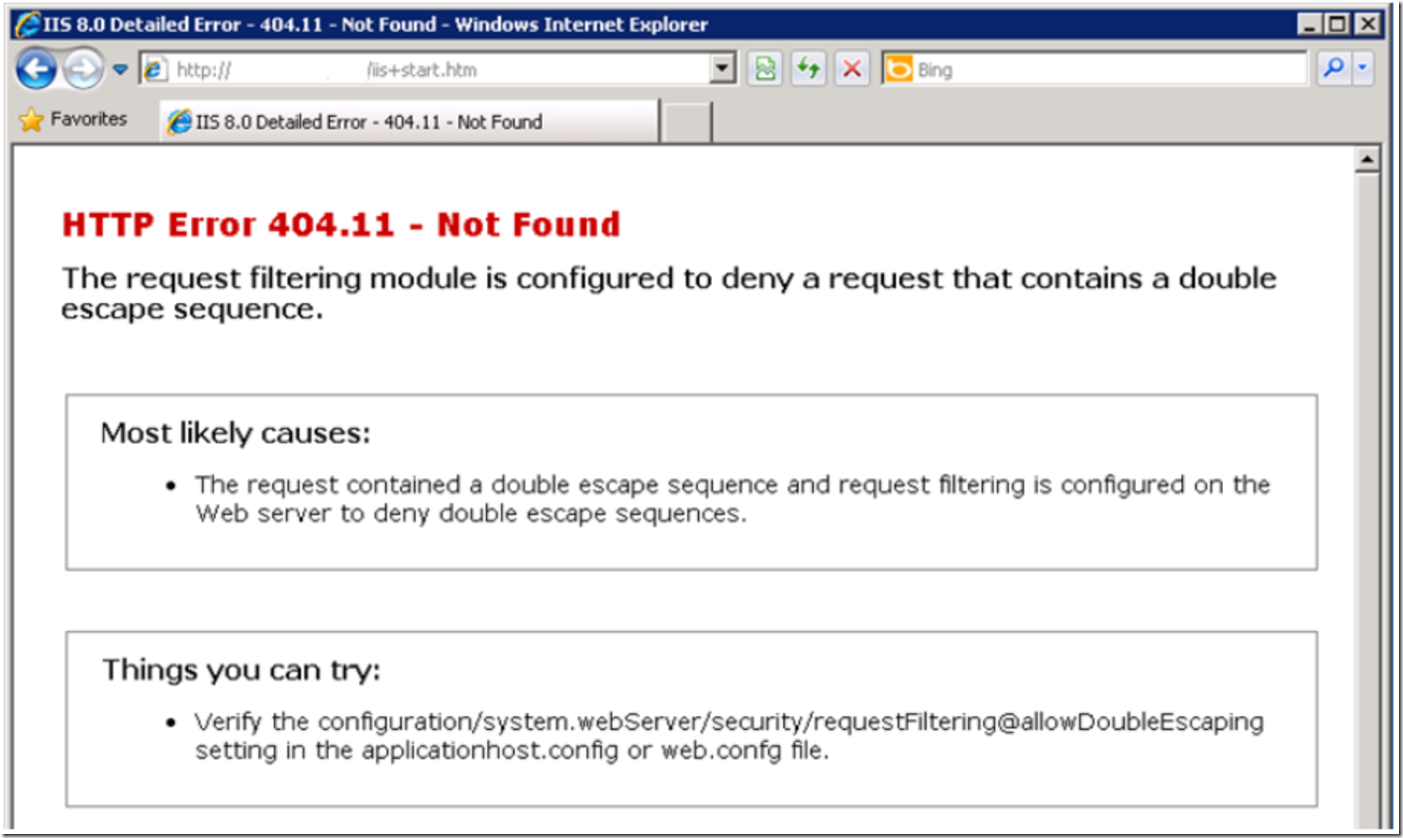This screenshot has width=1403, height=838.
Task: Click the 'Things you can try:' heading
Action: click(x=241, y=669)
